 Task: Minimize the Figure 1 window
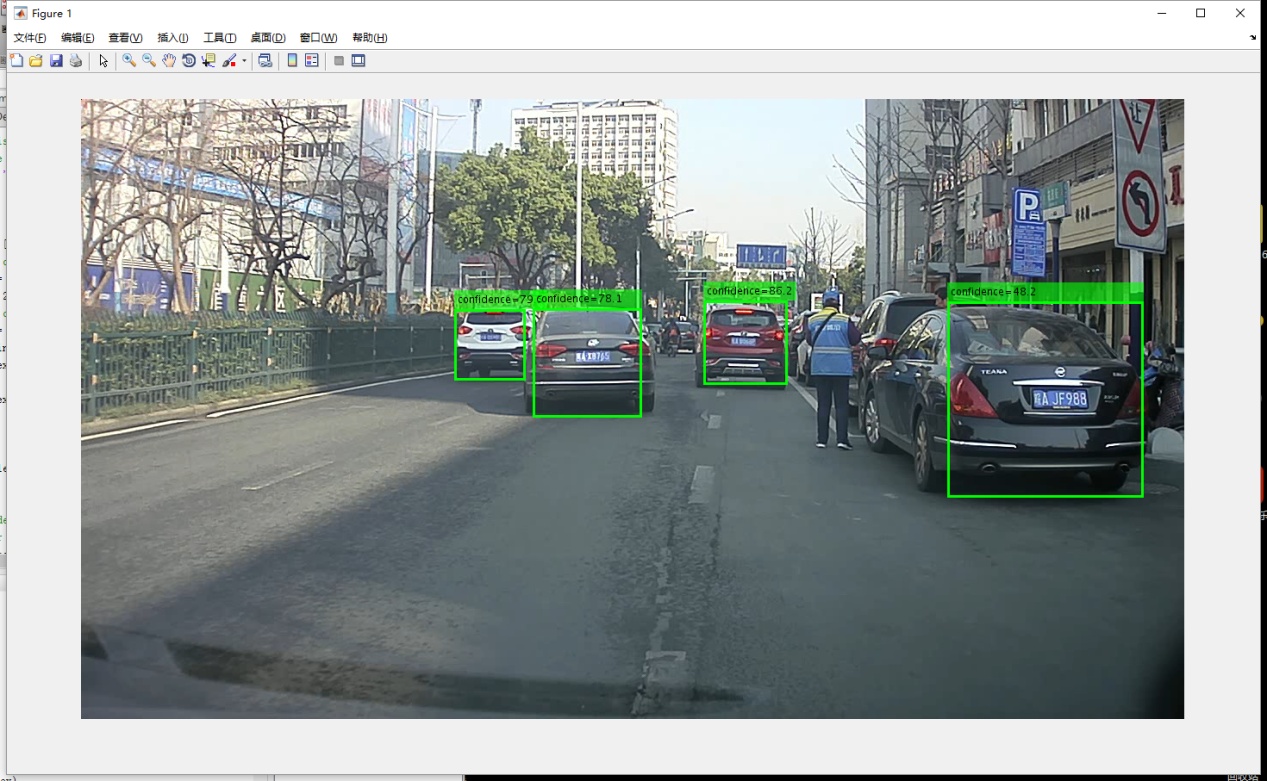pyautogui.click(x=1162, y=13)
